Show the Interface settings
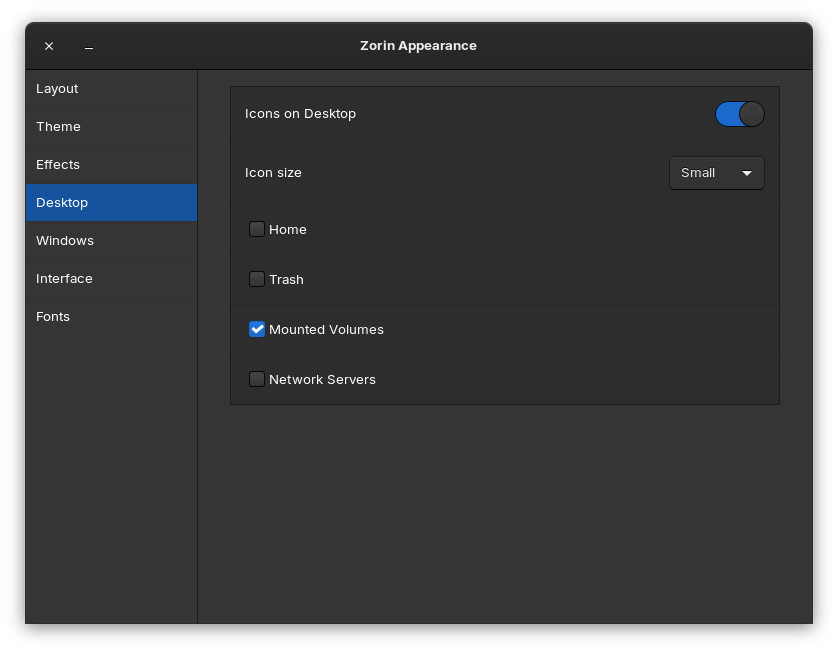This screenshot has height=652, width=838. pos(111,278)
